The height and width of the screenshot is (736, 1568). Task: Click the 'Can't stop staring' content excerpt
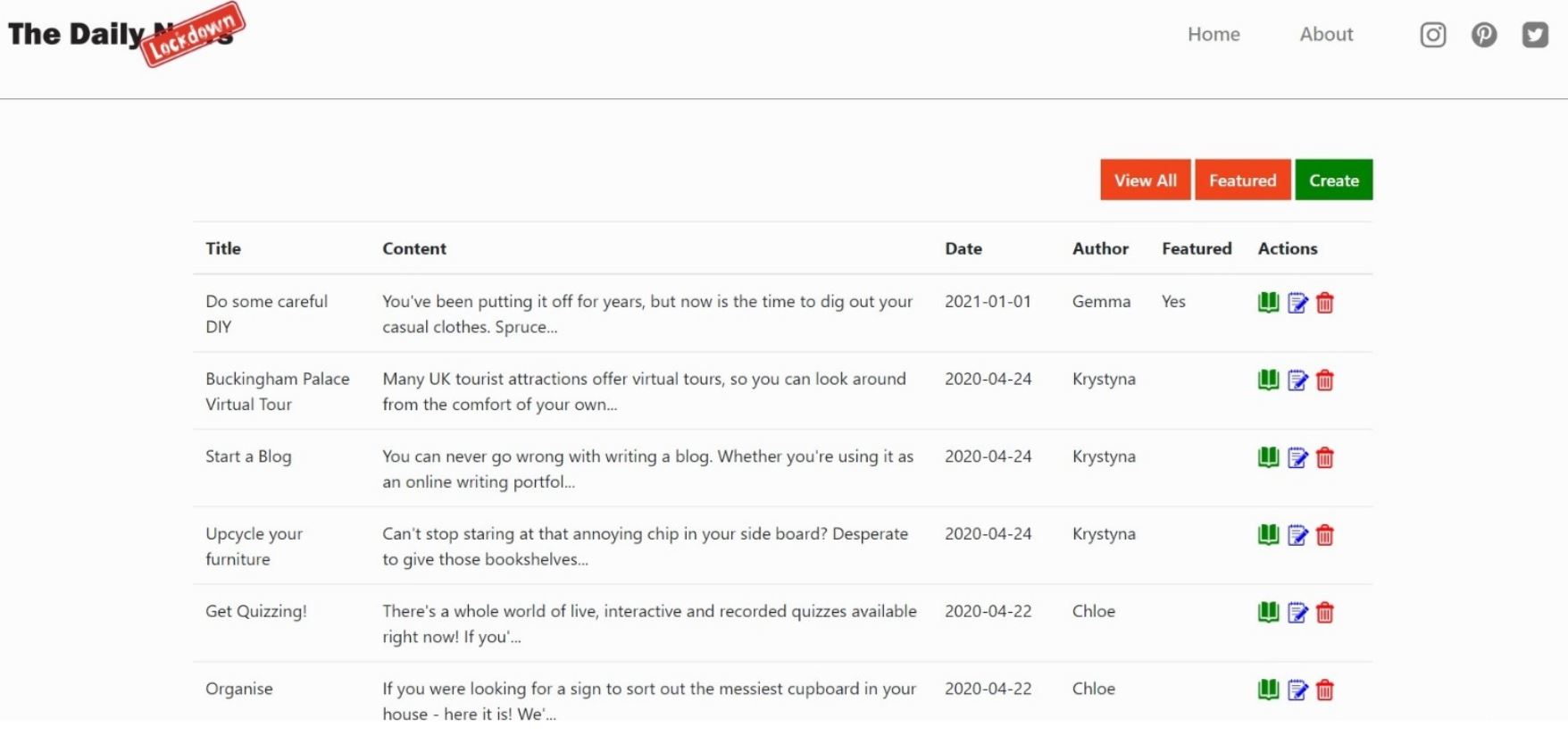point(645,546)
